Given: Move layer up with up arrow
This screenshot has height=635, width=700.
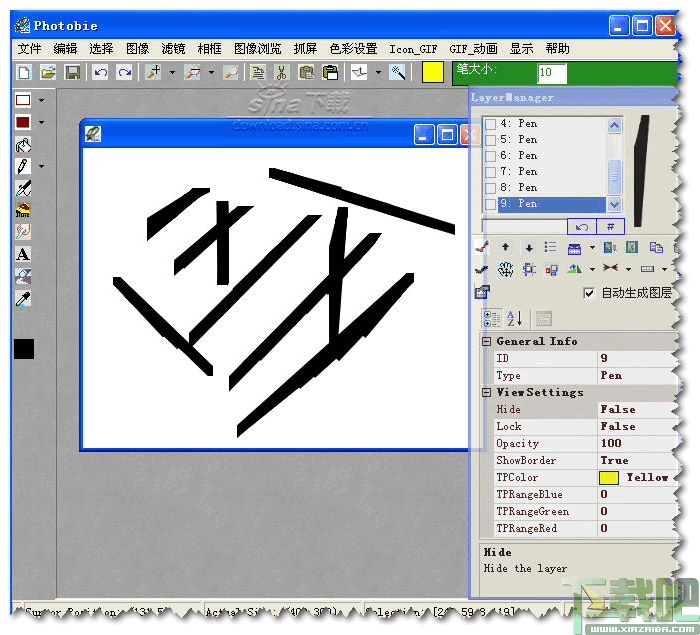Looking at the screenshot, I should [505, 247].
